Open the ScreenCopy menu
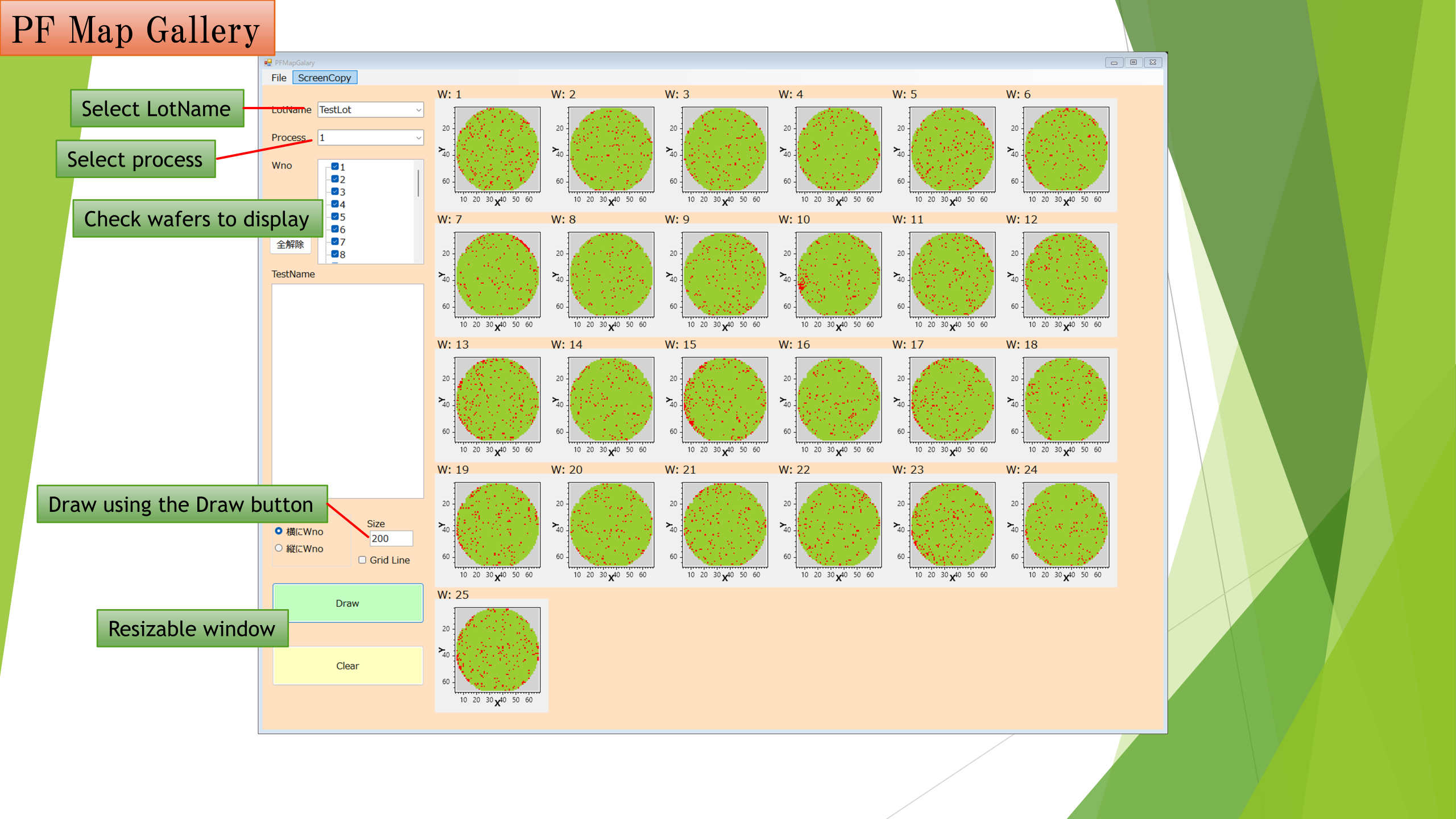This screenshot has height=819, width=1456. click(x=324, y=78)
